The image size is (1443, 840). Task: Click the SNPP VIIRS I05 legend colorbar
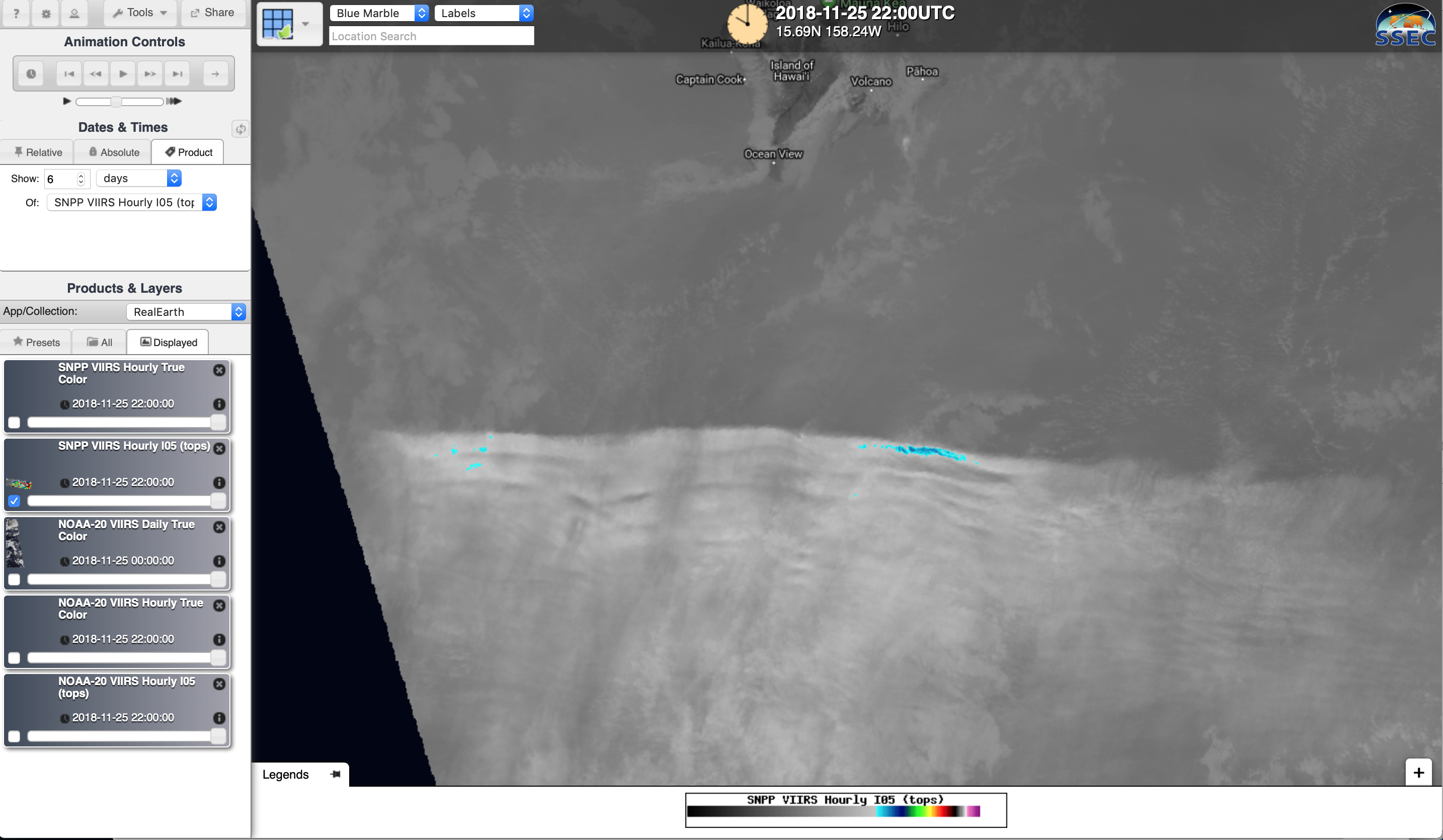pyautogui.click(x=833, y=811)
